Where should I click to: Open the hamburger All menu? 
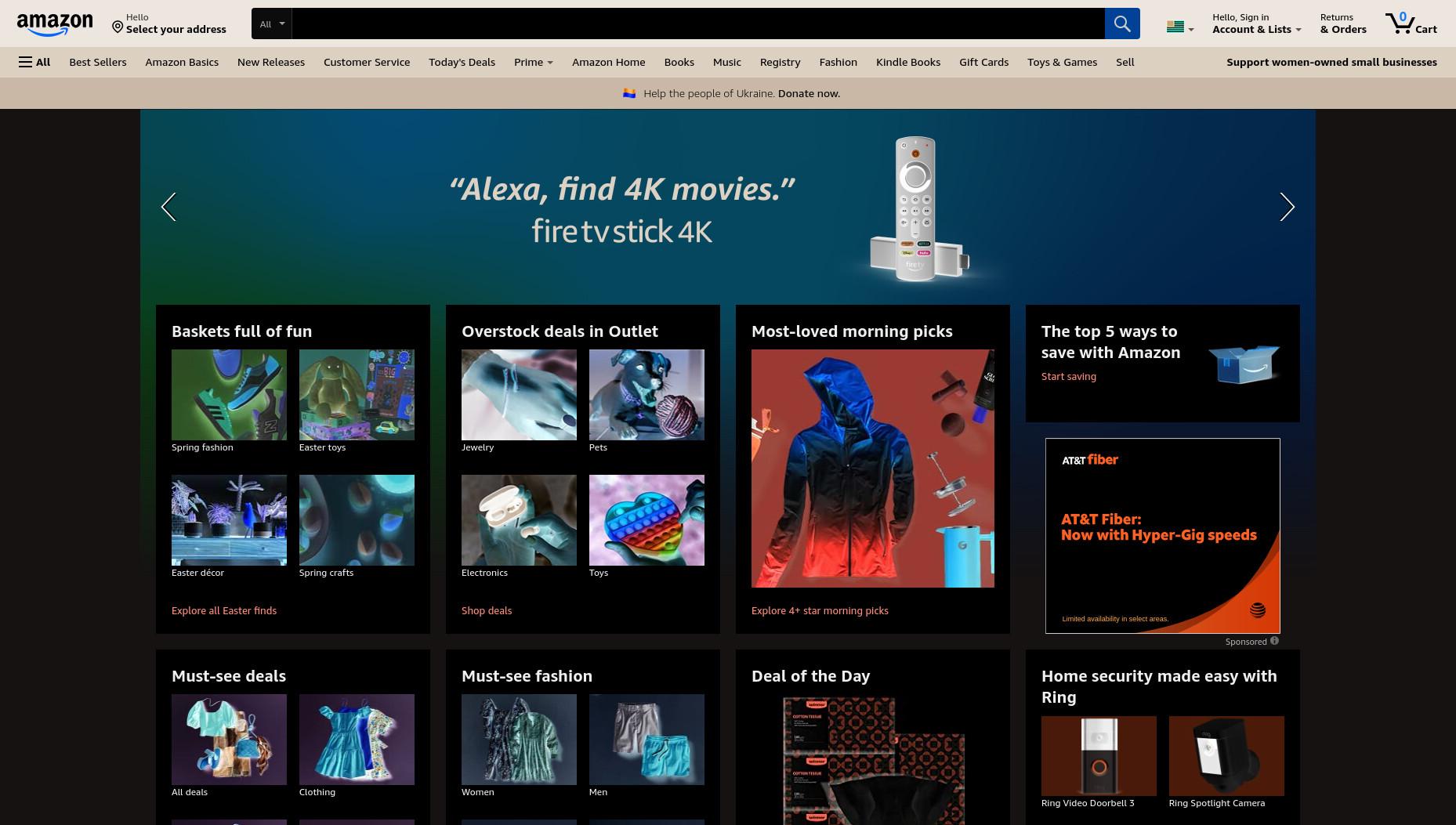[x=34, y=62]
